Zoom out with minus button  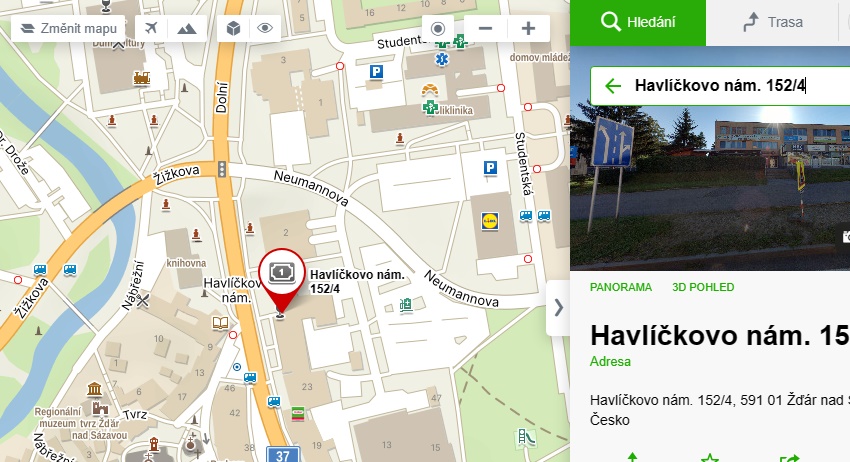[x=486, y=29]
